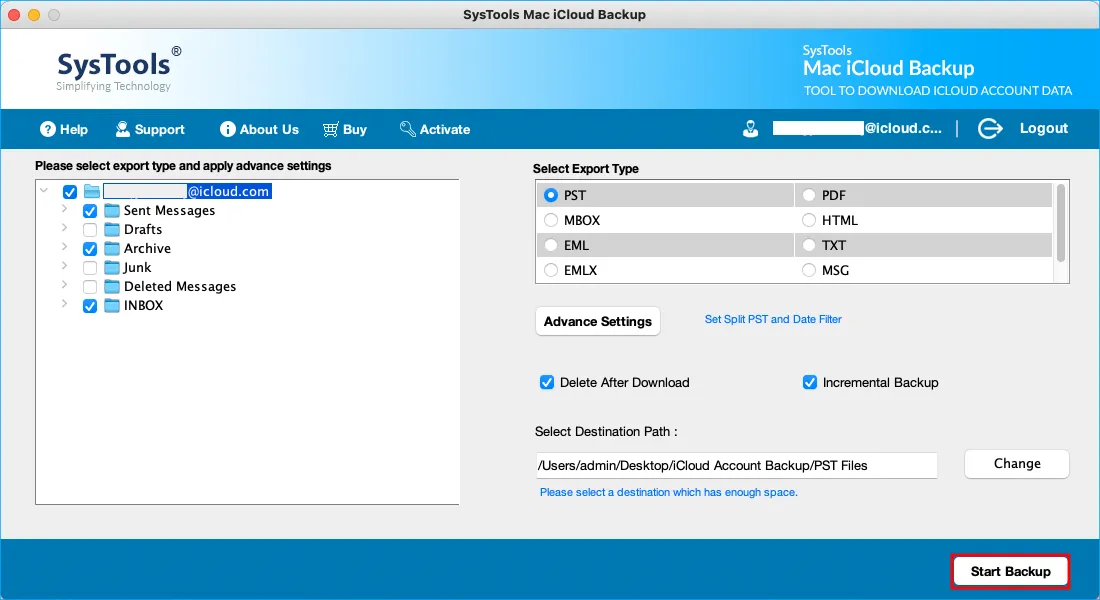Click the user account profile icon

tap(751, 129)
